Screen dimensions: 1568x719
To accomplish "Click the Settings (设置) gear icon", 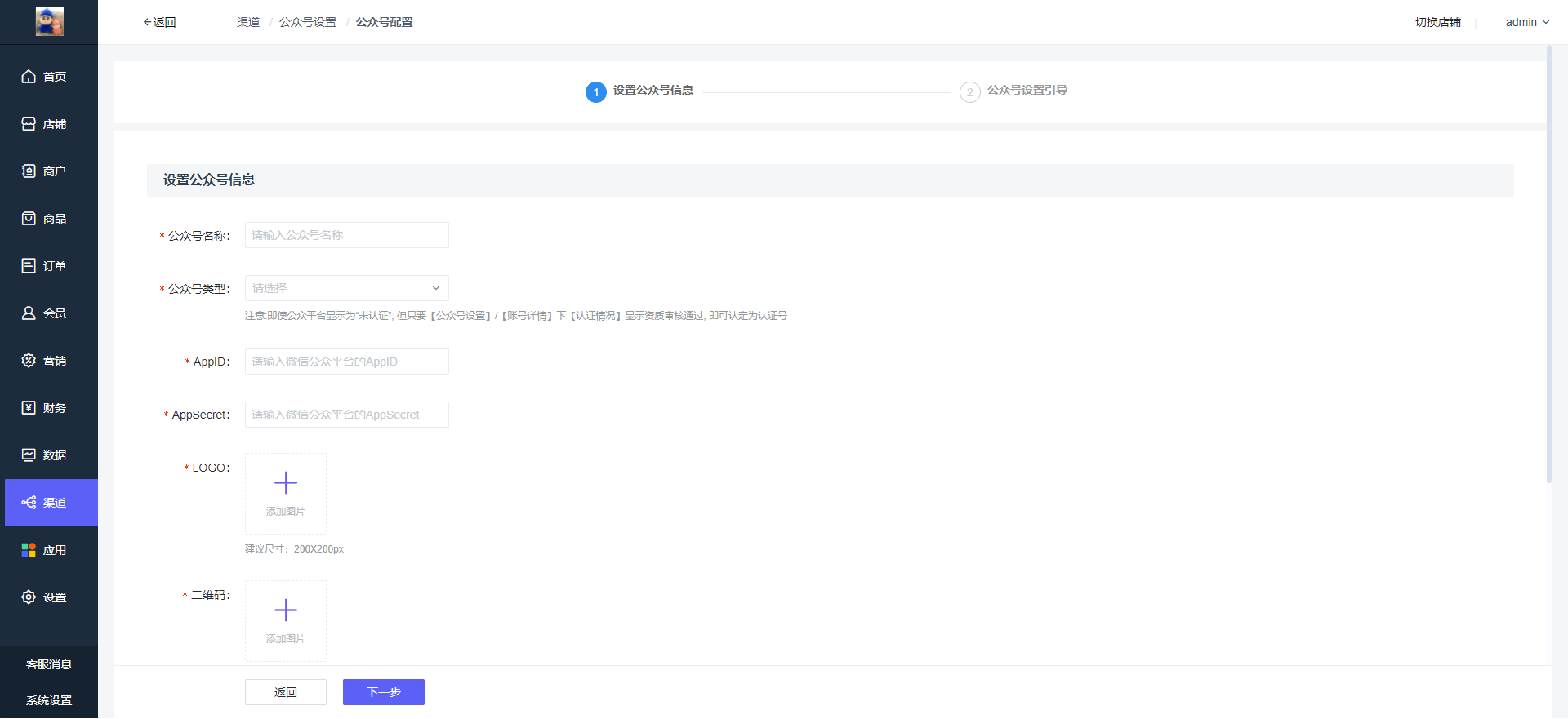I will (29, 597).
